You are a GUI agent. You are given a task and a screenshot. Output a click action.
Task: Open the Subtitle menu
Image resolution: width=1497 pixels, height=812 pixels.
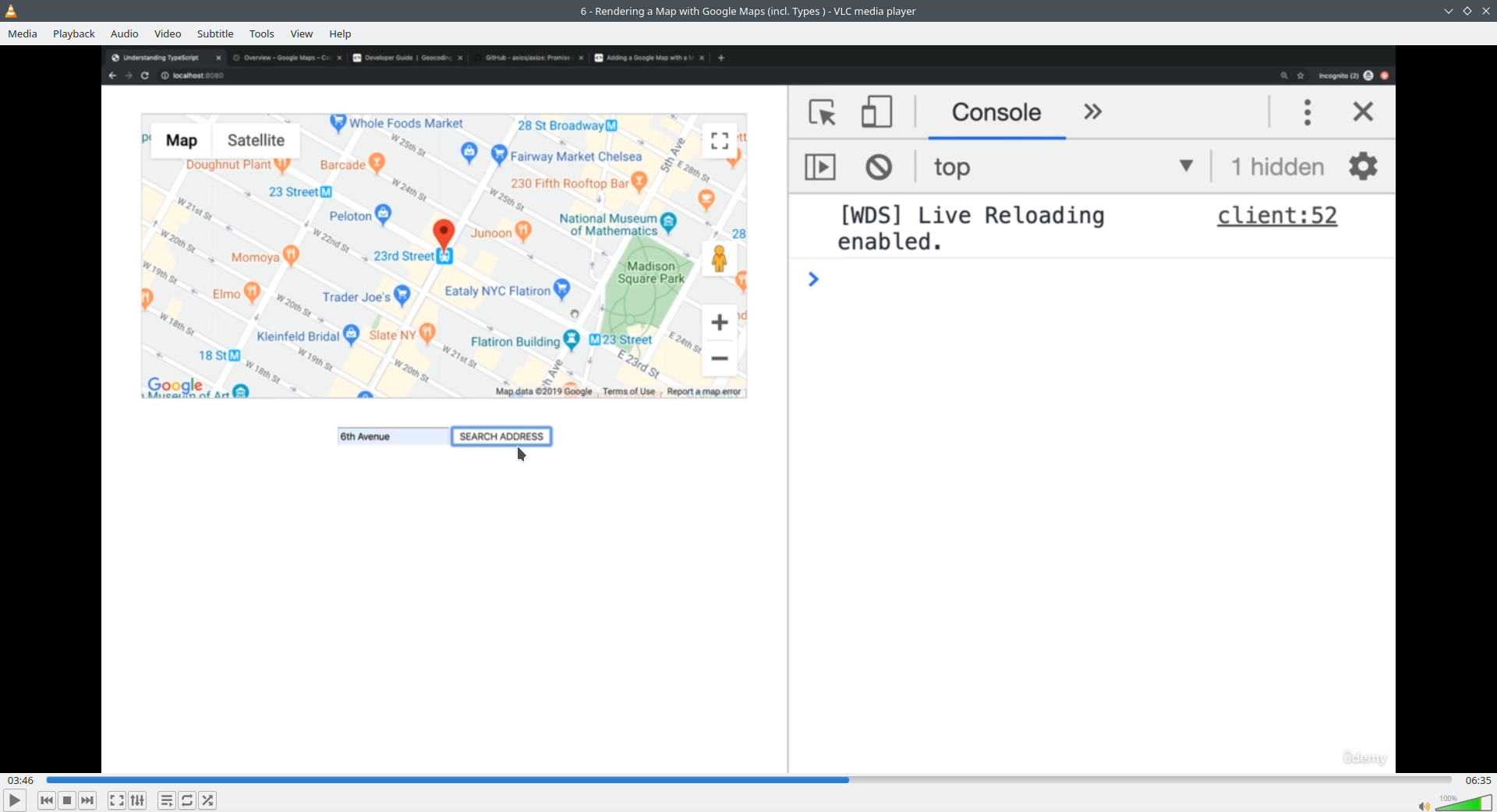coord(215,34)
